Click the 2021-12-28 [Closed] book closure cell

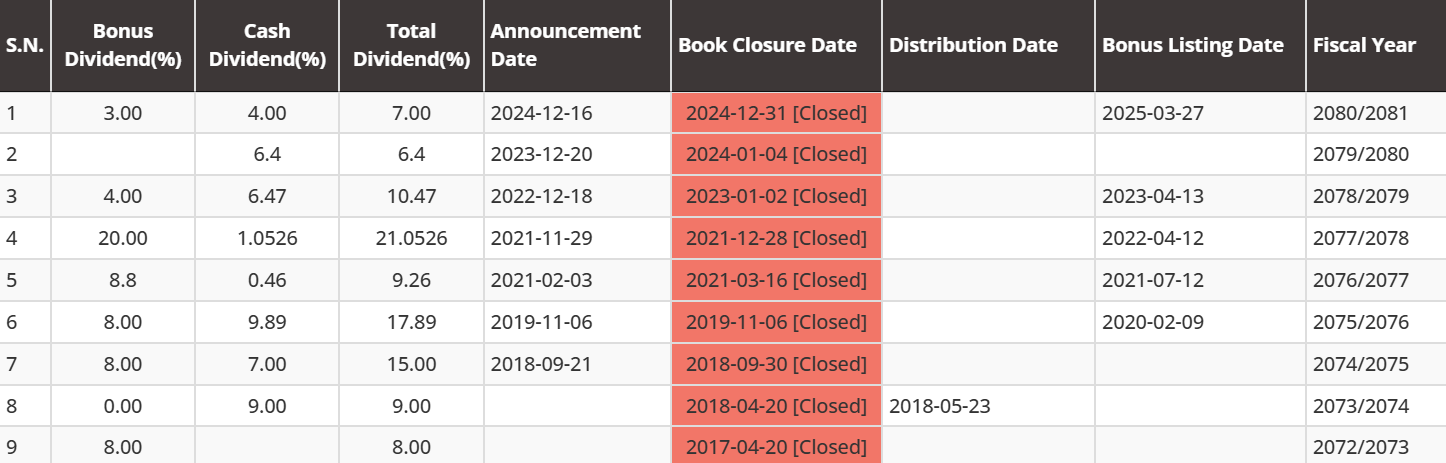tap(776, 238)
